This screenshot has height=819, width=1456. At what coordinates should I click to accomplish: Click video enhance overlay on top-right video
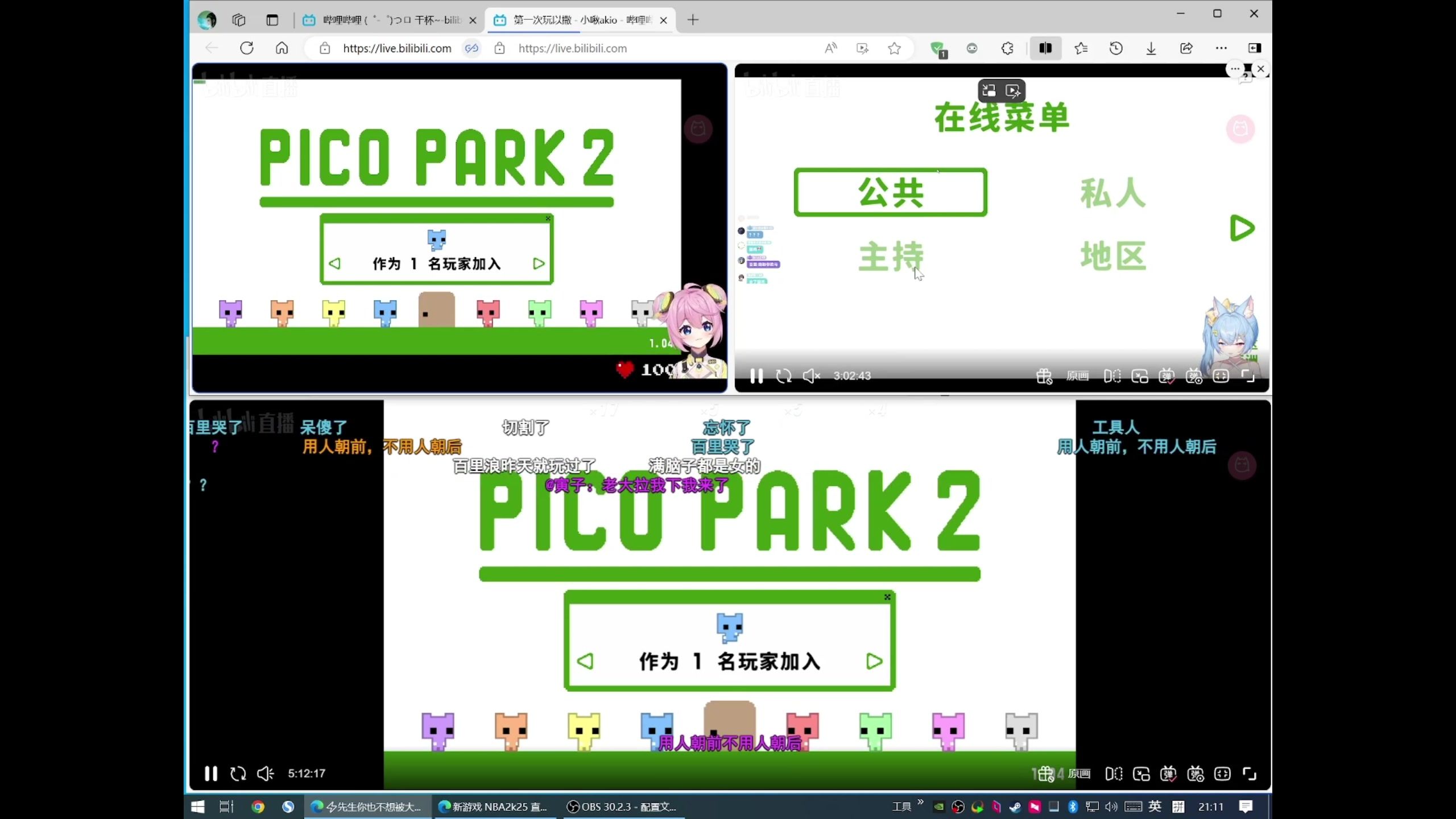point(1013,91)
